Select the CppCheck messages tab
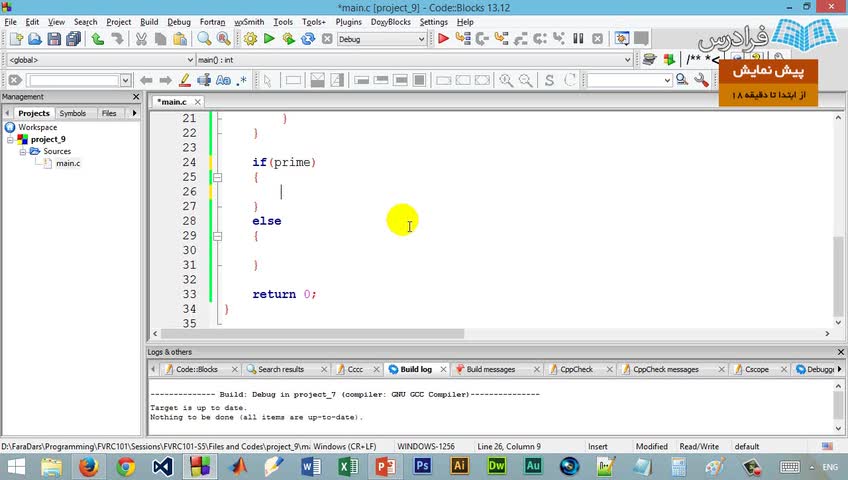 pos(666,369)
